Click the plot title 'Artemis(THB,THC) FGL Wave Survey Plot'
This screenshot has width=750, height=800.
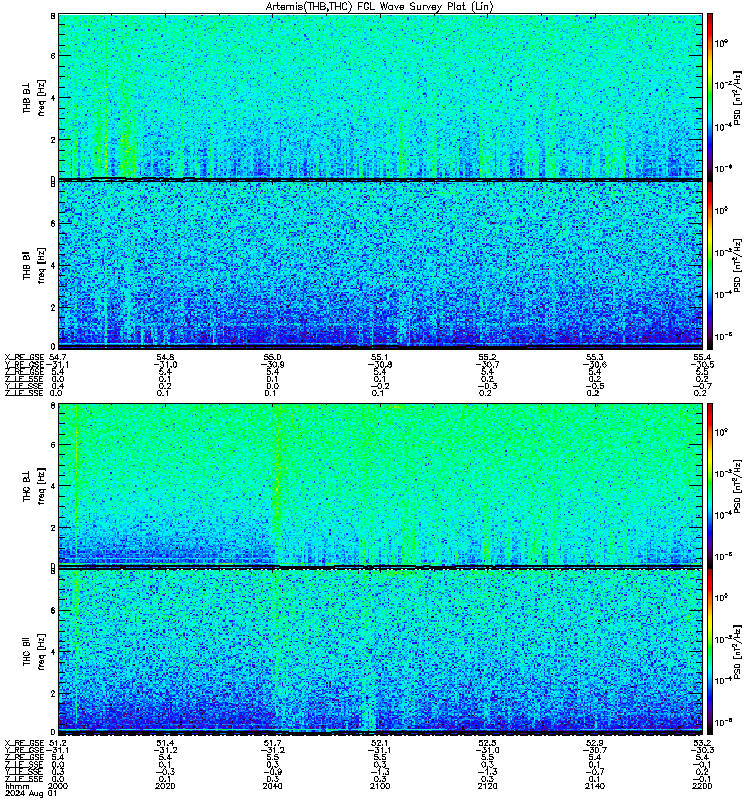pos(379,7)
